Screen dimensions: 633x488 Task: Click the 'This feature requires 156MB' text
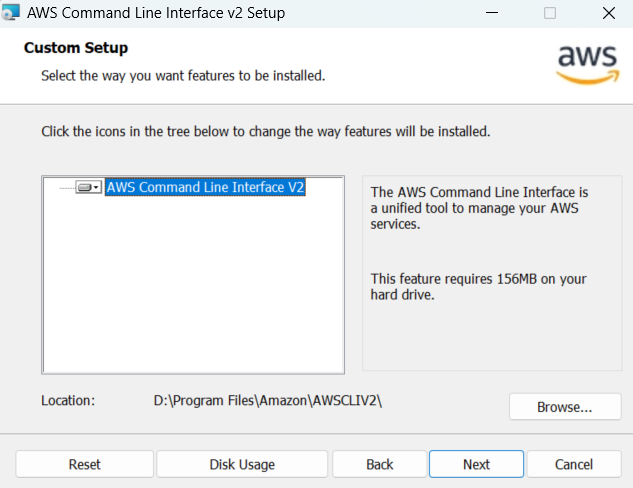478,287
